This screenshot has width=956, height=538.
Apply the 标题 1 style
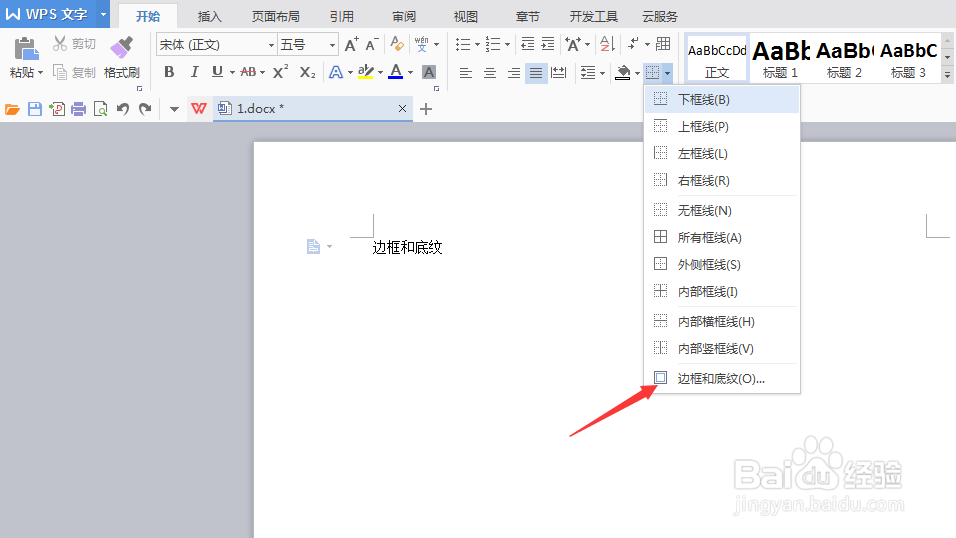click(x=780, y=58)
